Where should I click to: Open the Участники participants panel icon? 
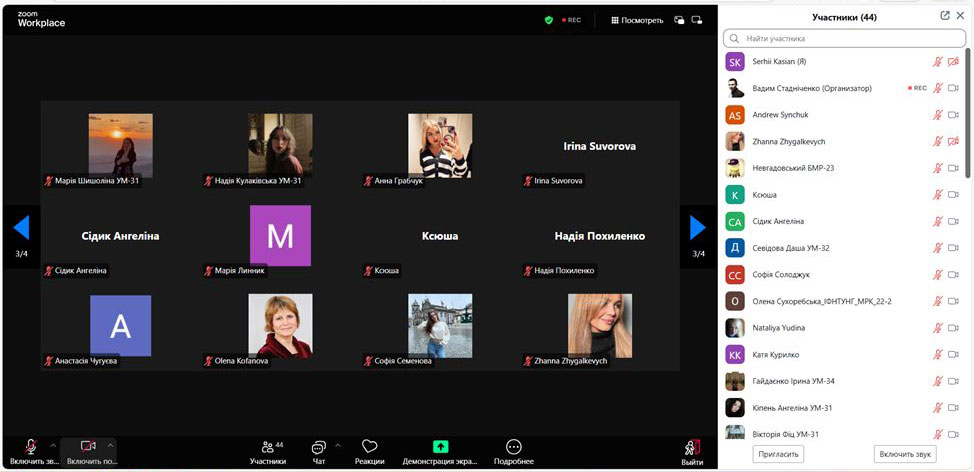point(267,447)
